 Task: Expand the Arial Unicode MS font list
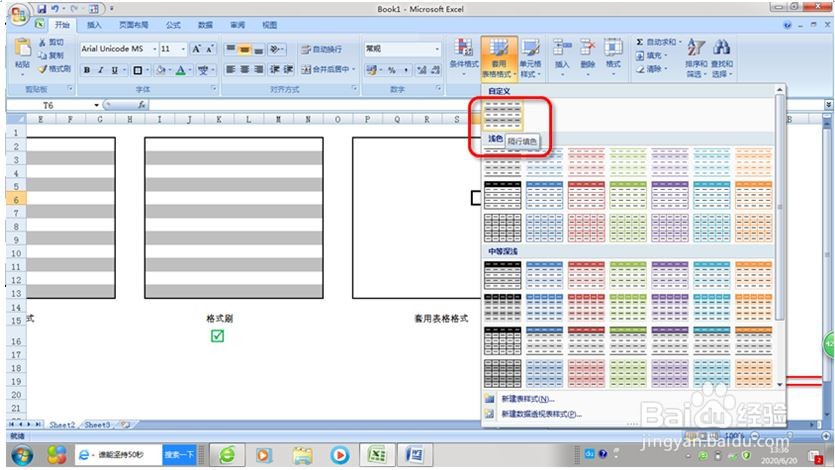154,49
